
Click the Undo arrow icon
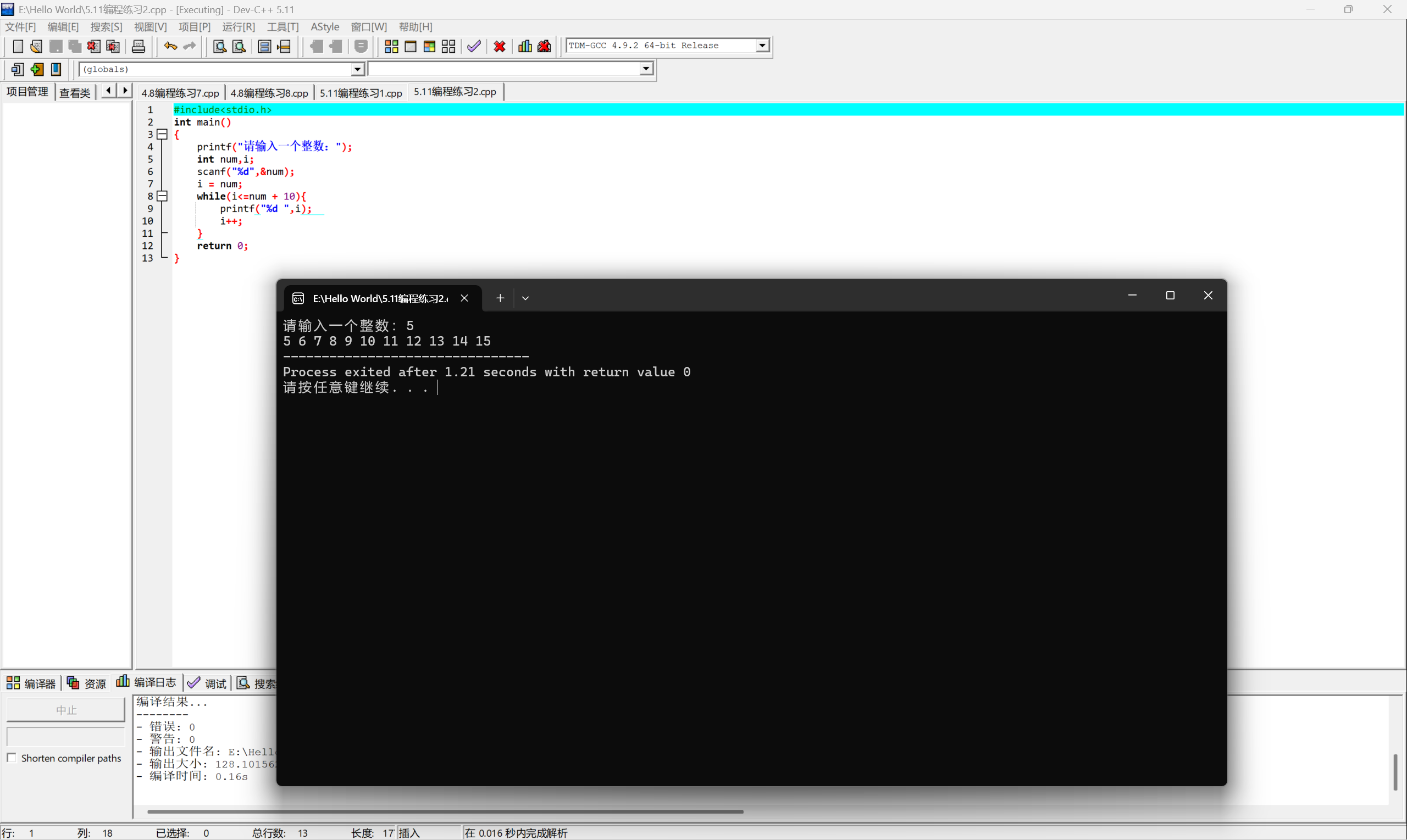pos(170,46)
